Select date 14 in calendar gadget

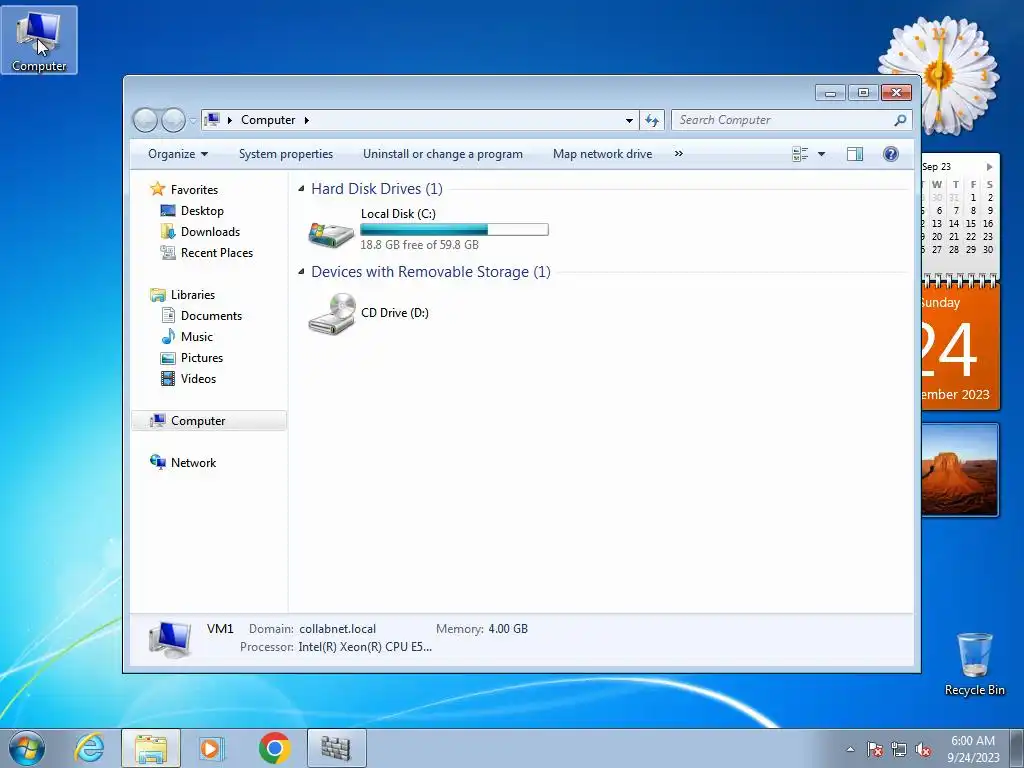(953, 223)
